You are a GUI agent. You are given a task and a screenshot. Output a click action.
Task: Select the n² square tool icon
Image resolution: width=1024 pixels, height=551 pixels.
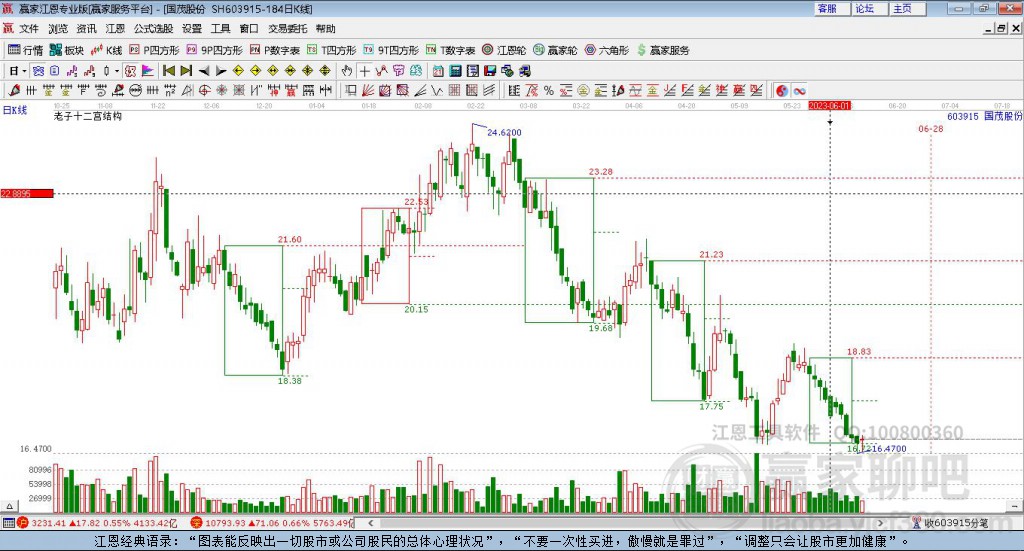[170, 91]
